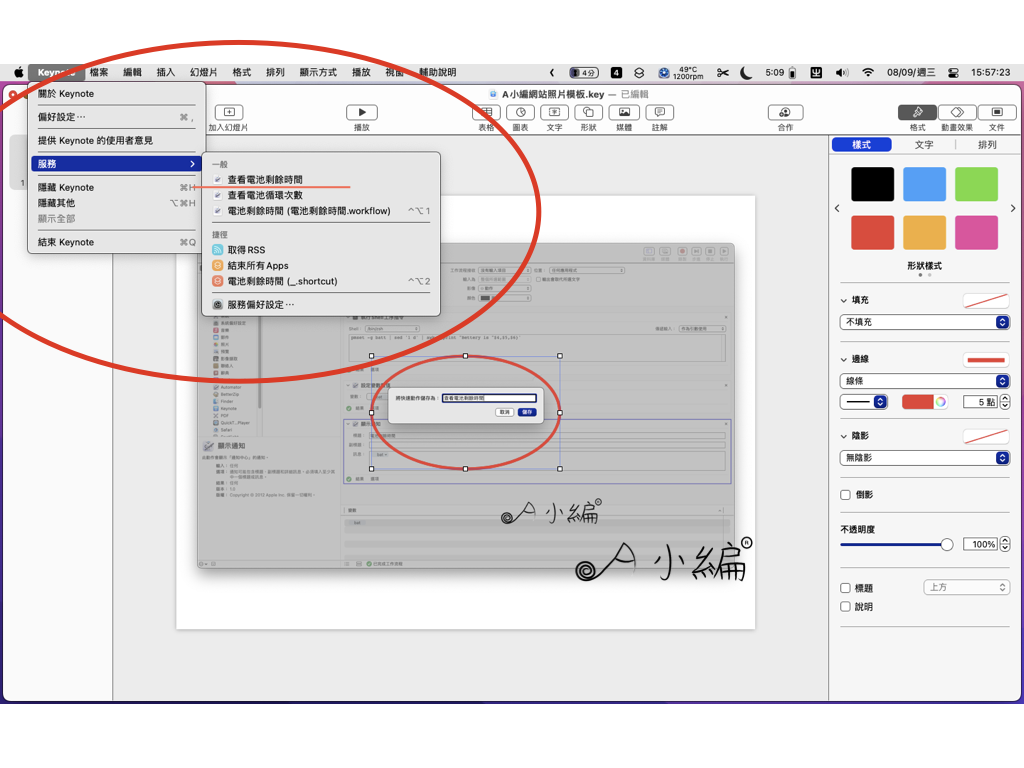Collapse the 填充 (Fill) section

tap(844, 300)
